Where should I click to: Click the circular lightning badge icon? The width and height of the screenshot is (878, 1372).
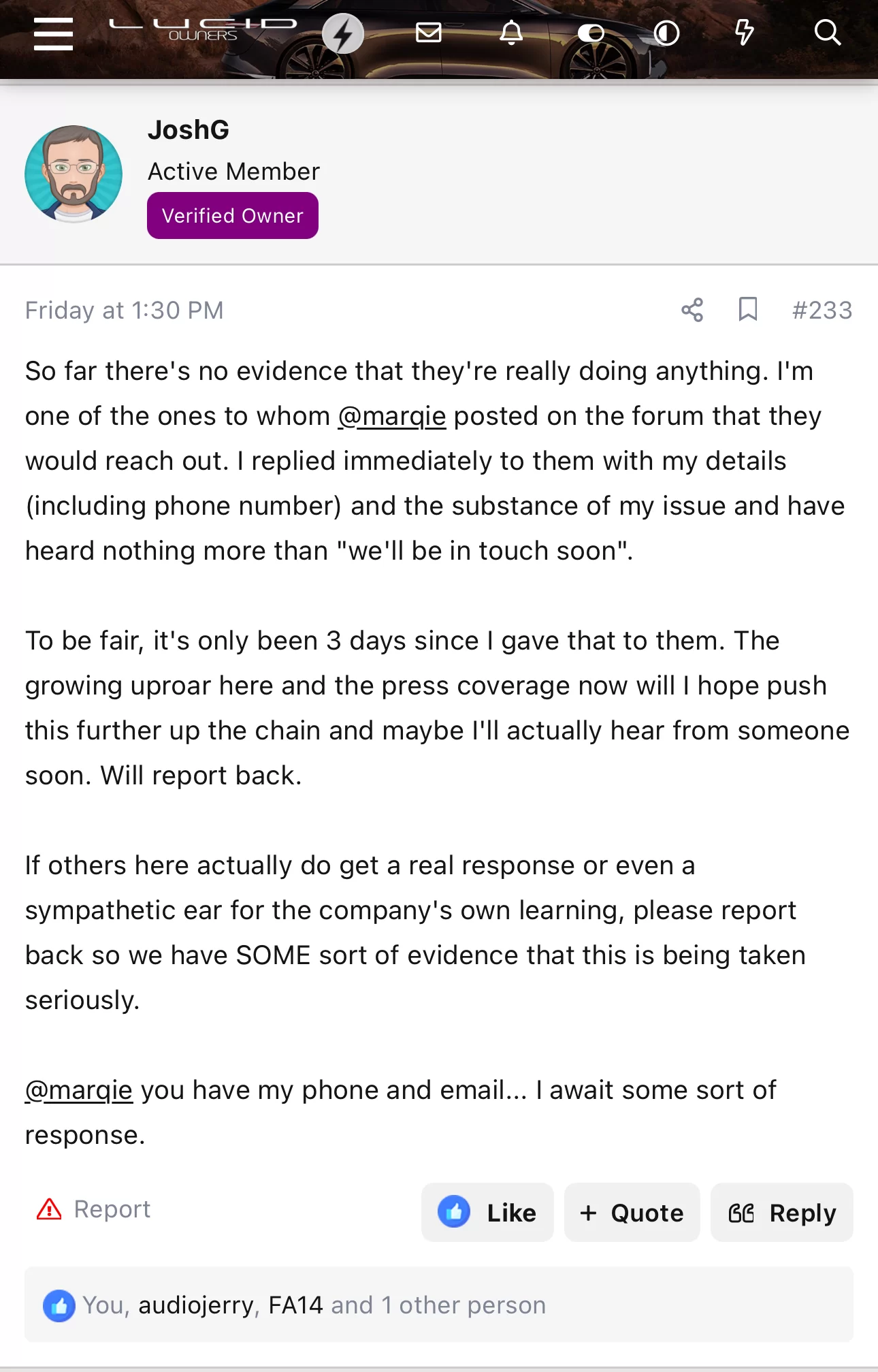(343, 34)
